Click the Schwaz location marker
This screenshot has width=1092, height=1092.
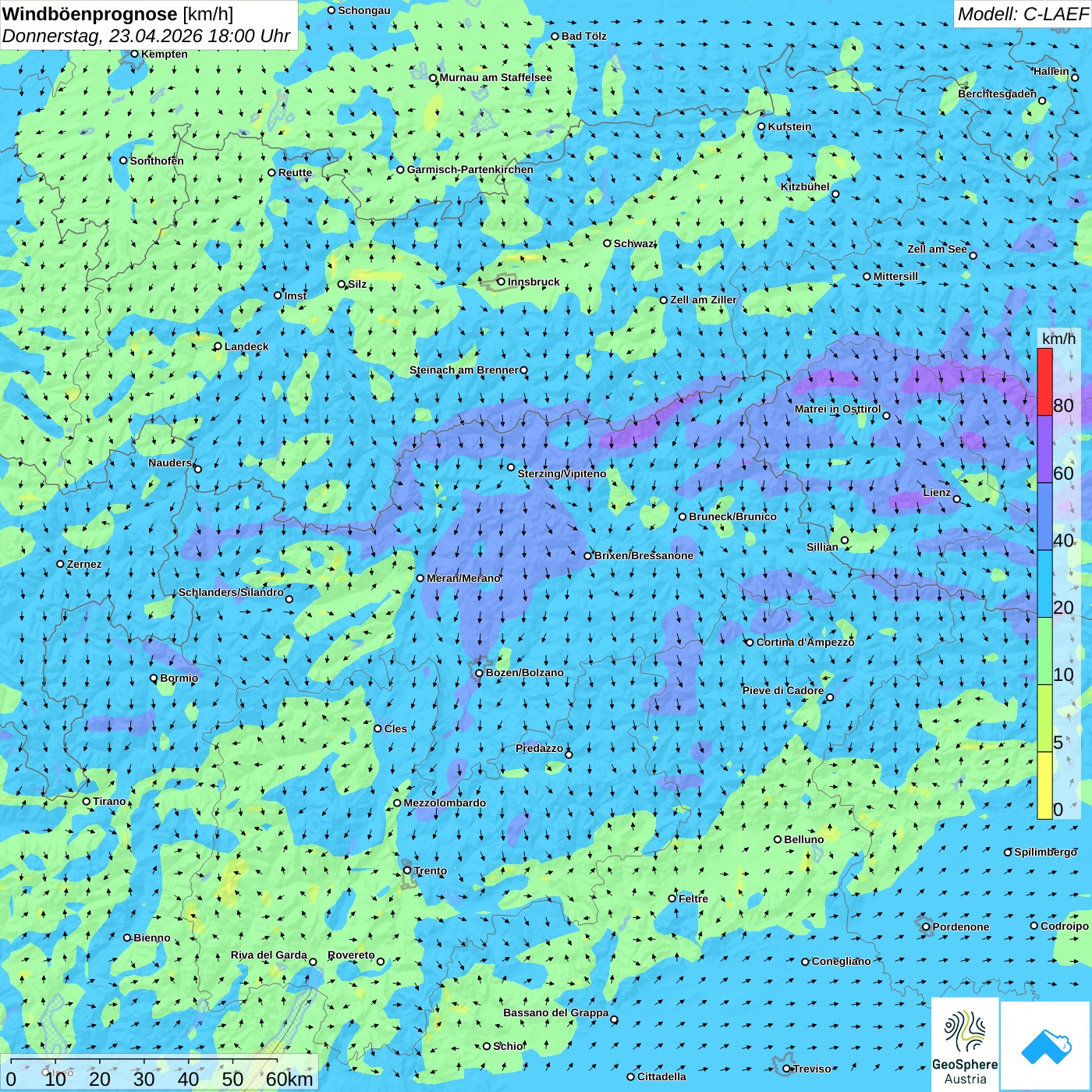click(x=607, y=243)
